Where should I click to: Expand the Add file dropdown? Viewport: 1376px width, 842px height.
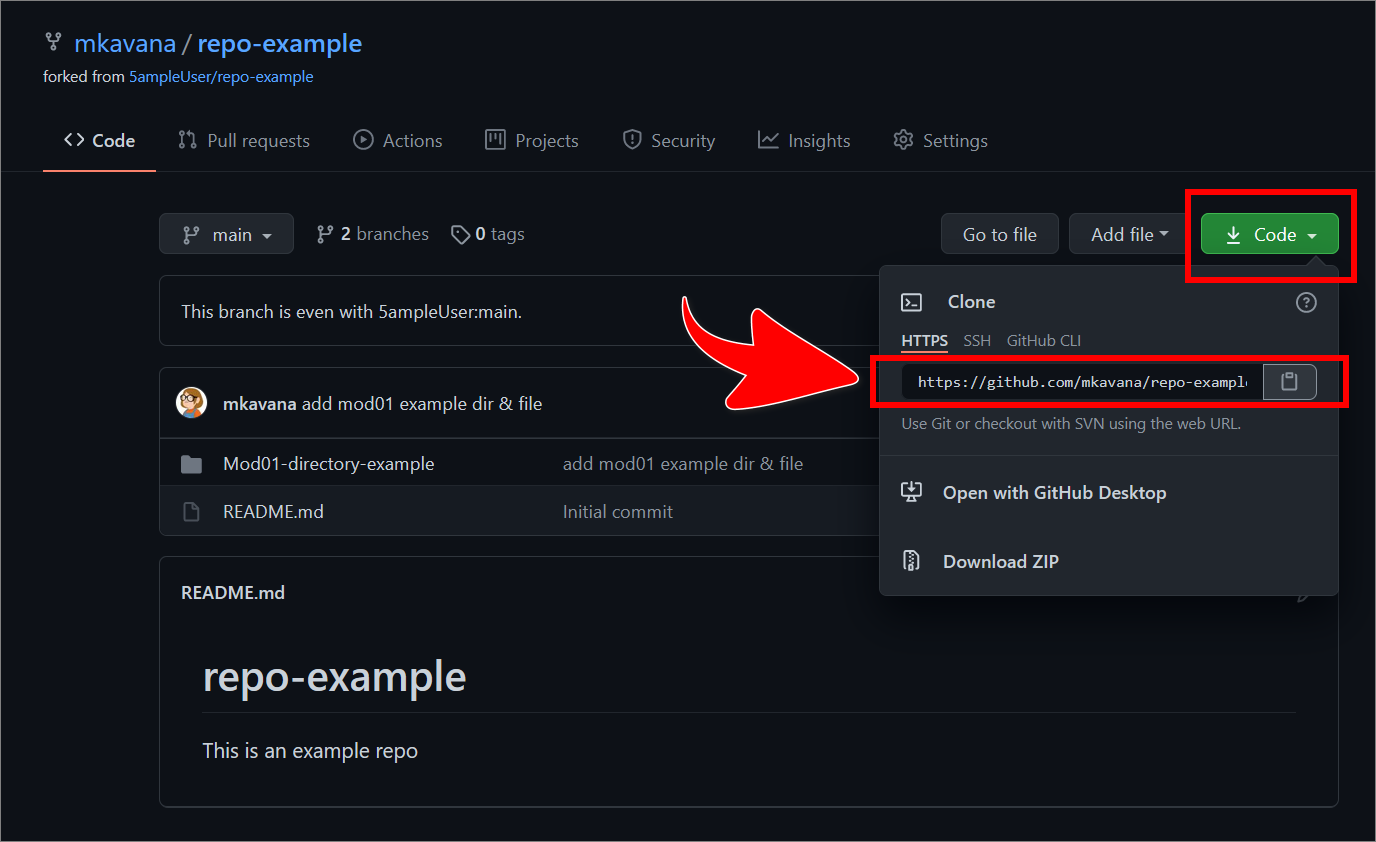[1129, 234]
